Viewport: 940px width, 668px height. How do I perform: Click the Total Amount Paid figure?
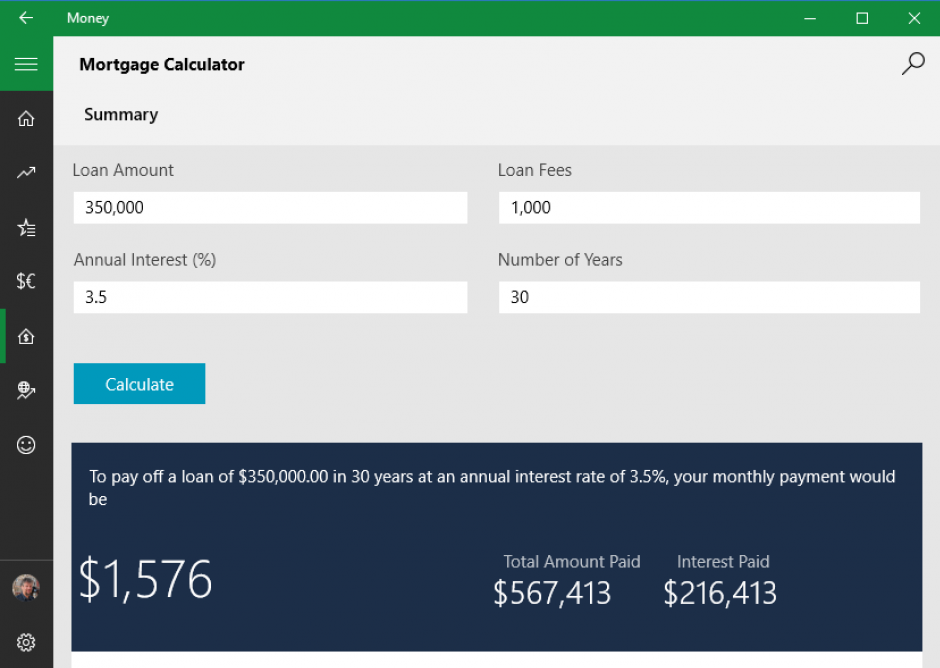551,593
